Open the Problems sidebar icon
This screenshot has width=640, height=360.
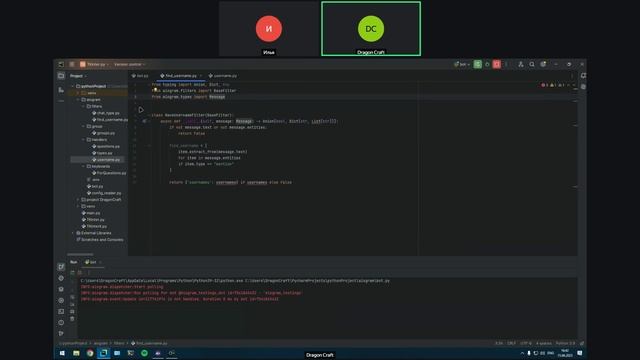[61, 322]
